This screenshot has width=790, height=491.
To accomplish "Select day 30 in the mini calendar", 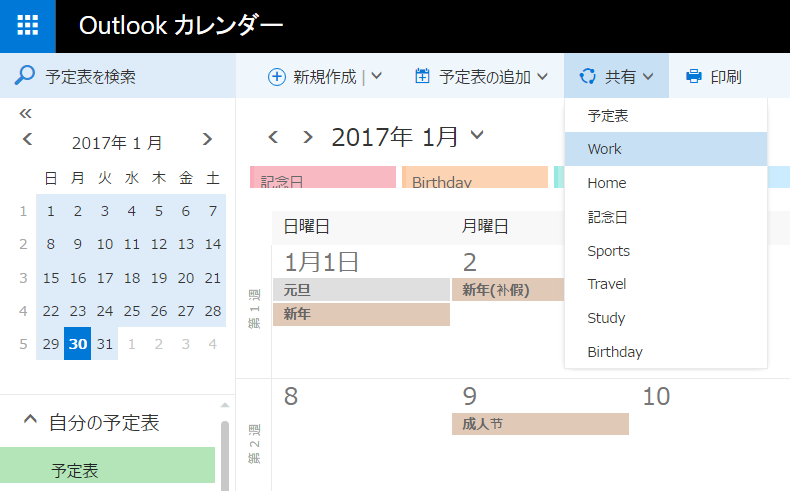I will (x=78, y=343).
